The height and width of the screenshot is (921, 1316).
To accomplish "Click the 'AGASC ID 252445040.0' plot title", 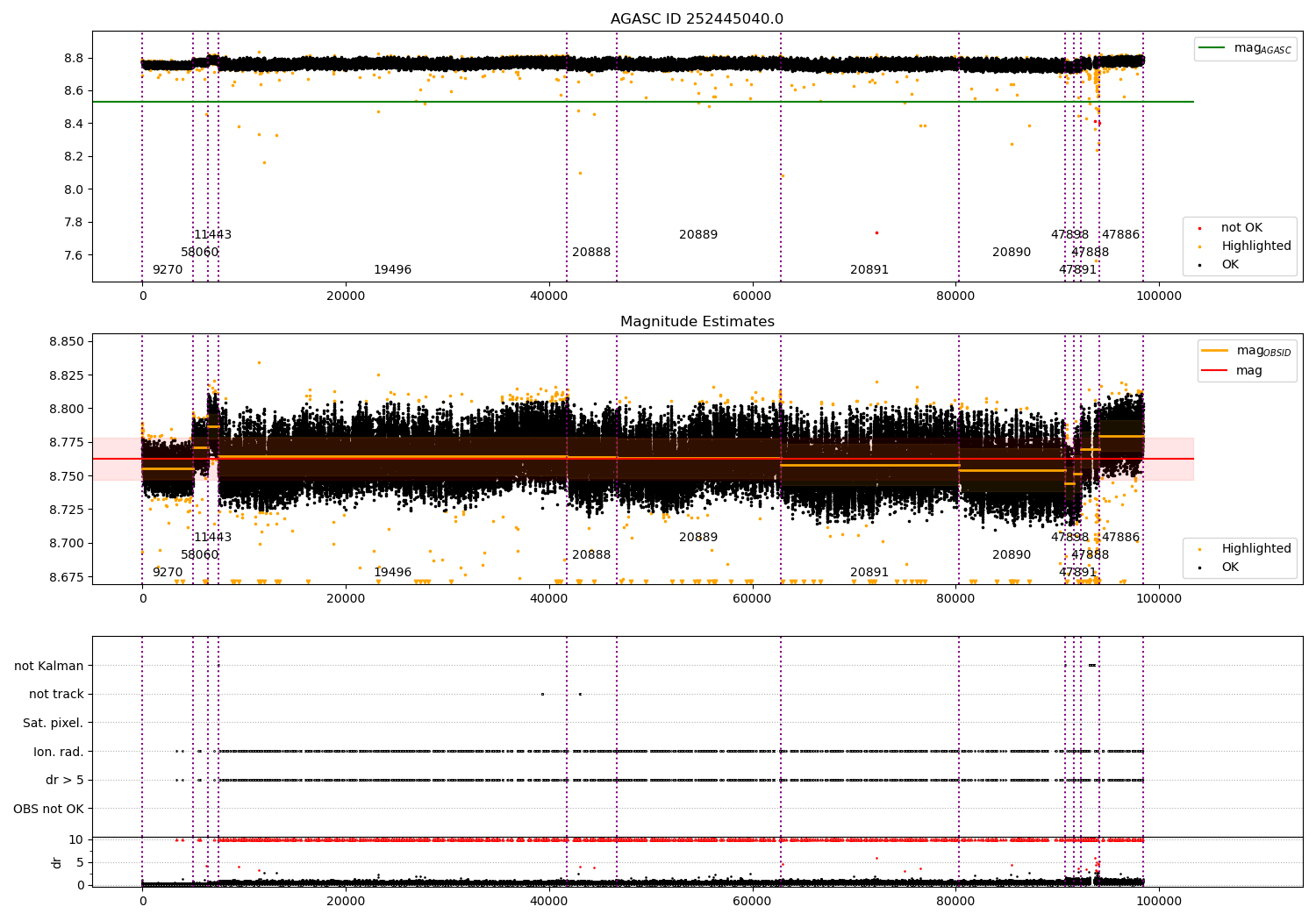I will click(x=697, y=19).
